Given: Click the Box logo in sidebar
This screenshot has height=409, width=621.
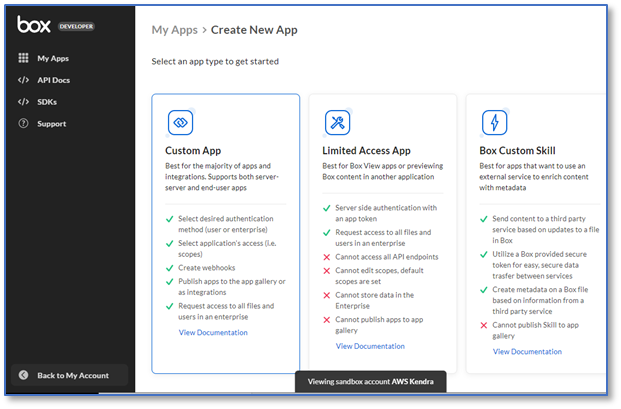Looking at the screenshot, I should coord(34,25).
